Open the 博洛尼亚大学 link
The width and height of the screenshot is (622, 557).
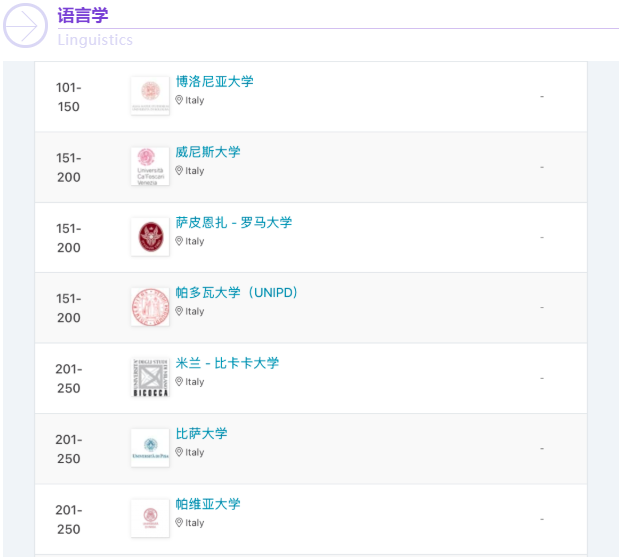(x=215, y=81)
